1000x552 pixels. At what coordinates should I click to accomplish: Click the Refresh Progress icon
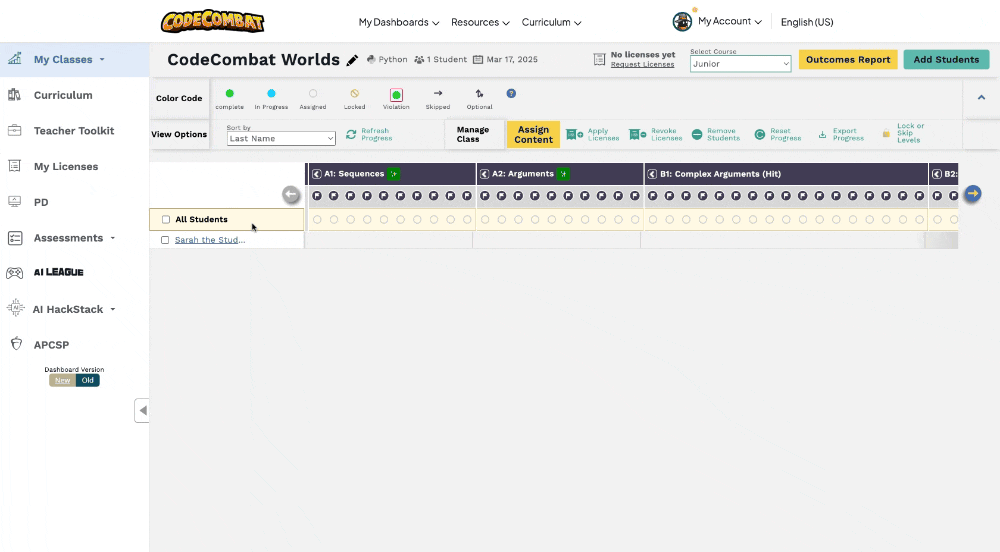[x=351, y=134]
